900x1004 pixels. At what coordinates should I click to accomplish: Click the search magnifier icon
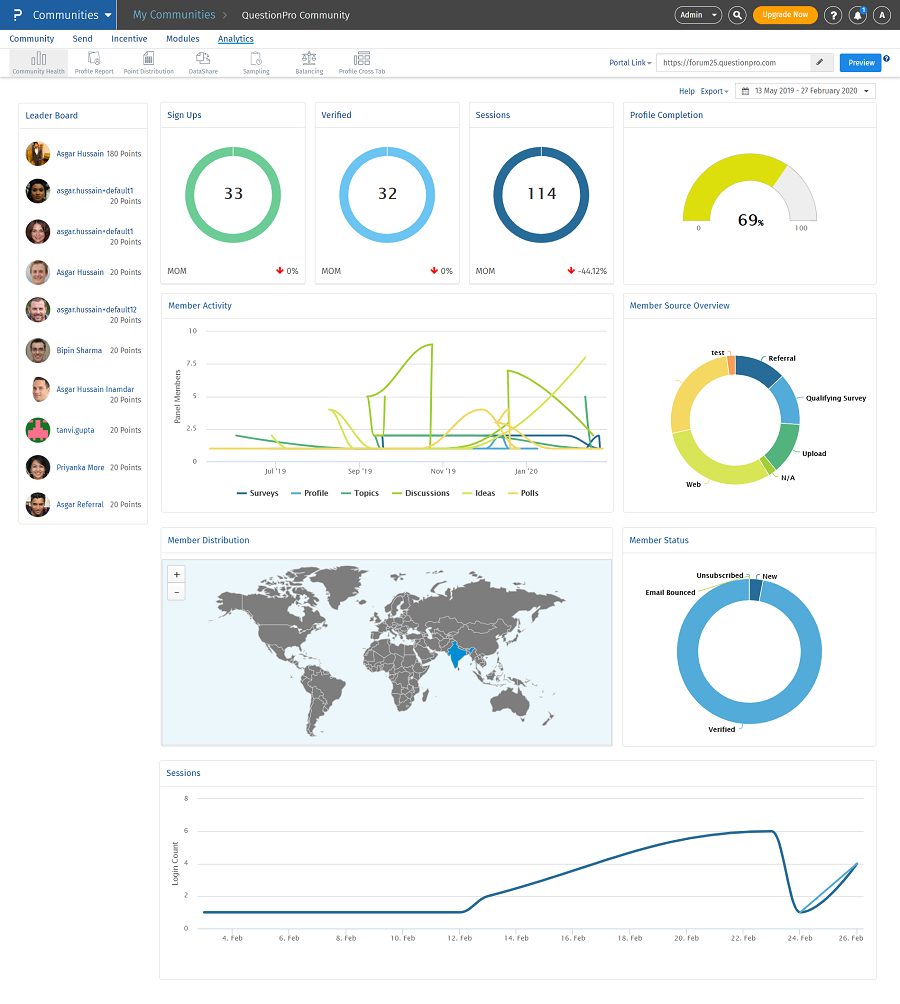pos(737,15)
